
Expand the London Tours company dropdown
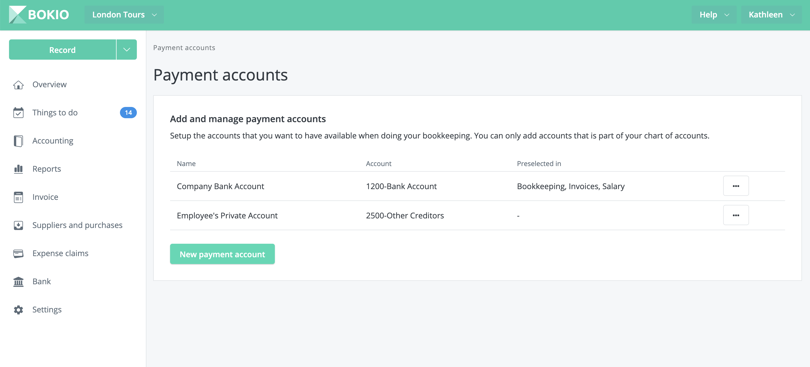click(x=124, y=14)
